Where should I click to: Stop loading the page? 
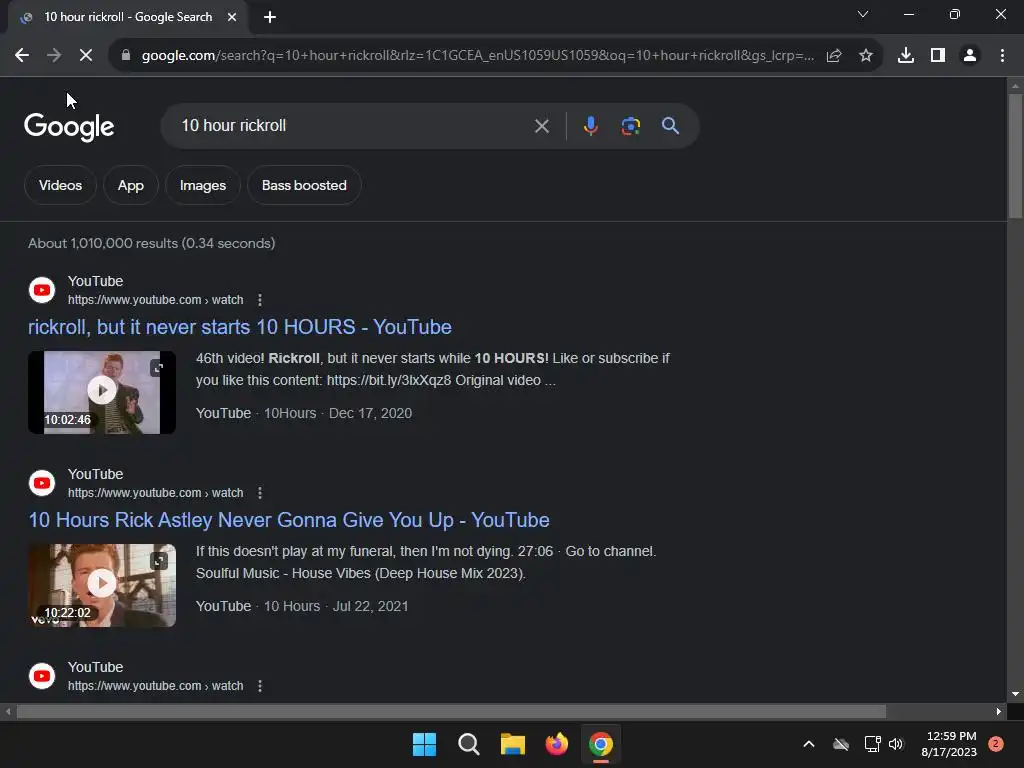tap(86, 56)
